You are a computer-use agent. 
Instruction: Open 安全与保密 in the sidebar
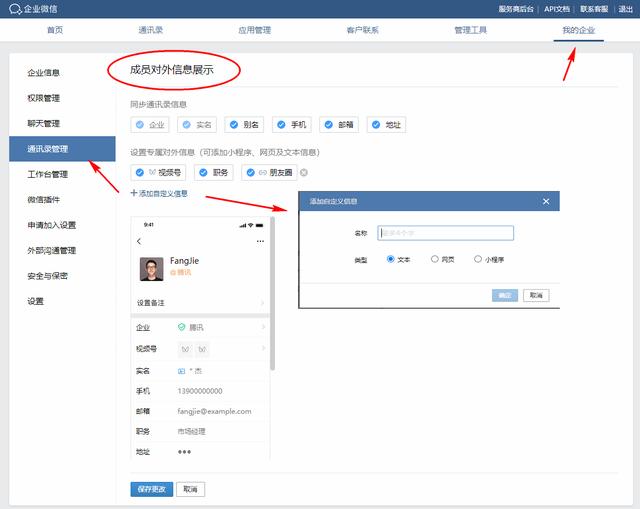(x=48, y=276)
